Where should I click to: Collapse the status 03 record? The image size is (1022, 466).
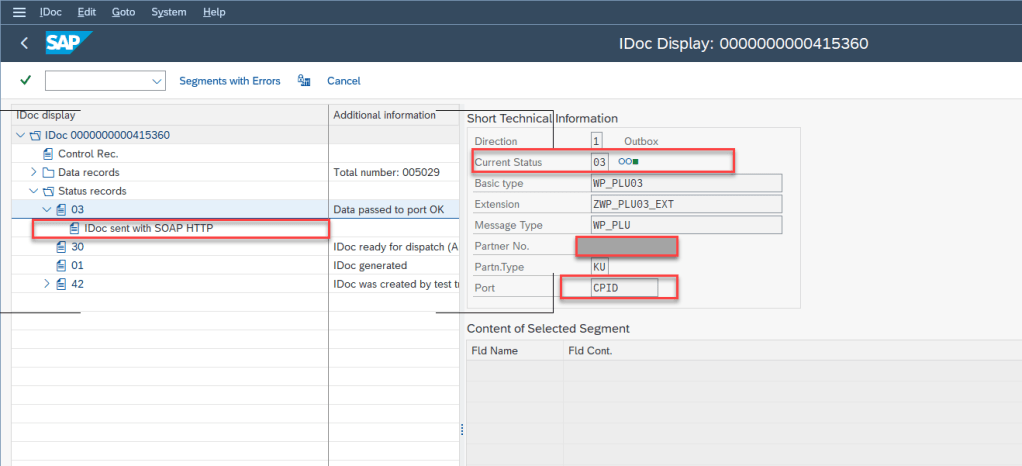46,209
